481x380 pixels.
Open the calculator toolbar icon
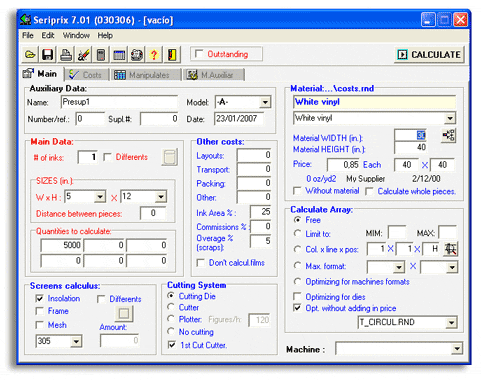pos(101,54)
